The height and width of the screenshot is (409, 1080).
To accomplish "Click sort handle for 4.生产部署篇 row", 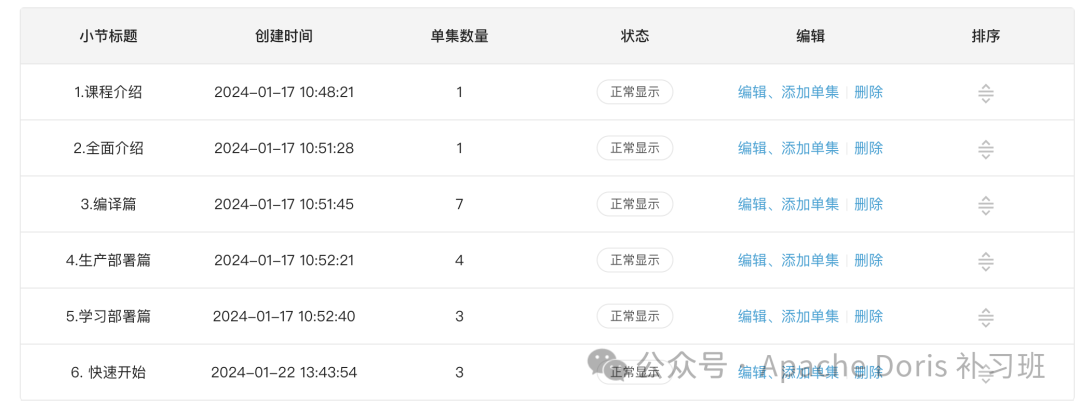I will [985, 261].
